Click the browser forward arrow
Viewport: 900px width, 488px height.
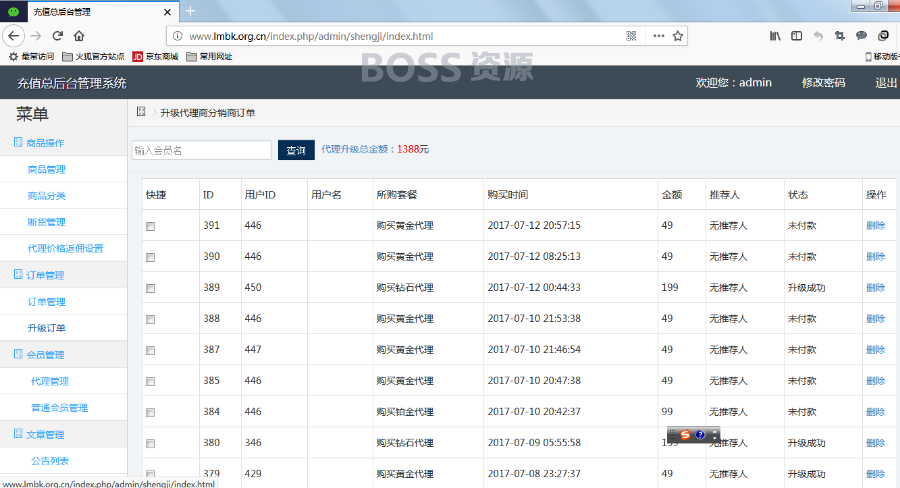point(36,36)
